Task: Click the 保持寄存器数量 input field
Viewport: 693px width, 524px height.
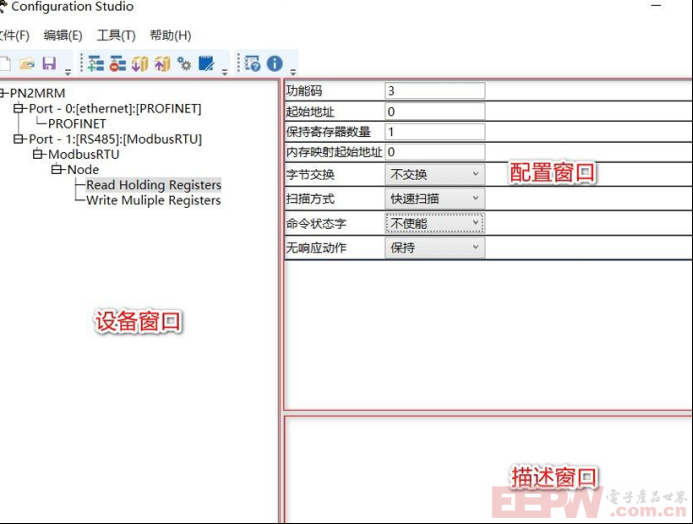Action: pos(434,132)
